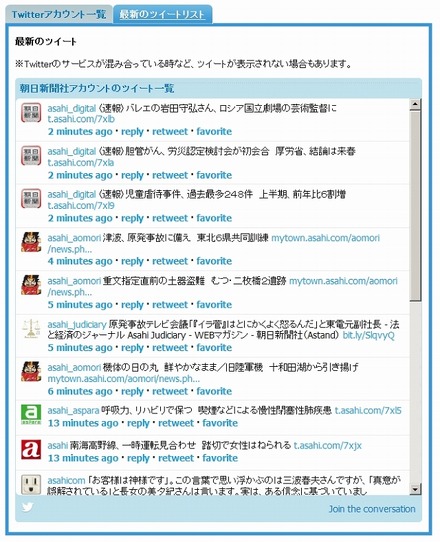Click asahi_aspara green avatar icon
Viewport: 440px width, 542px height.
31,414
